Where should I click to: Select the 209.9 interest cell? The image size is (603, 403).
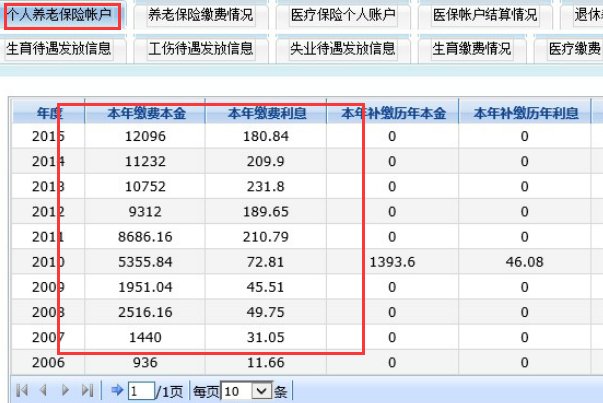pyautogui.click(x=266, y=161)
